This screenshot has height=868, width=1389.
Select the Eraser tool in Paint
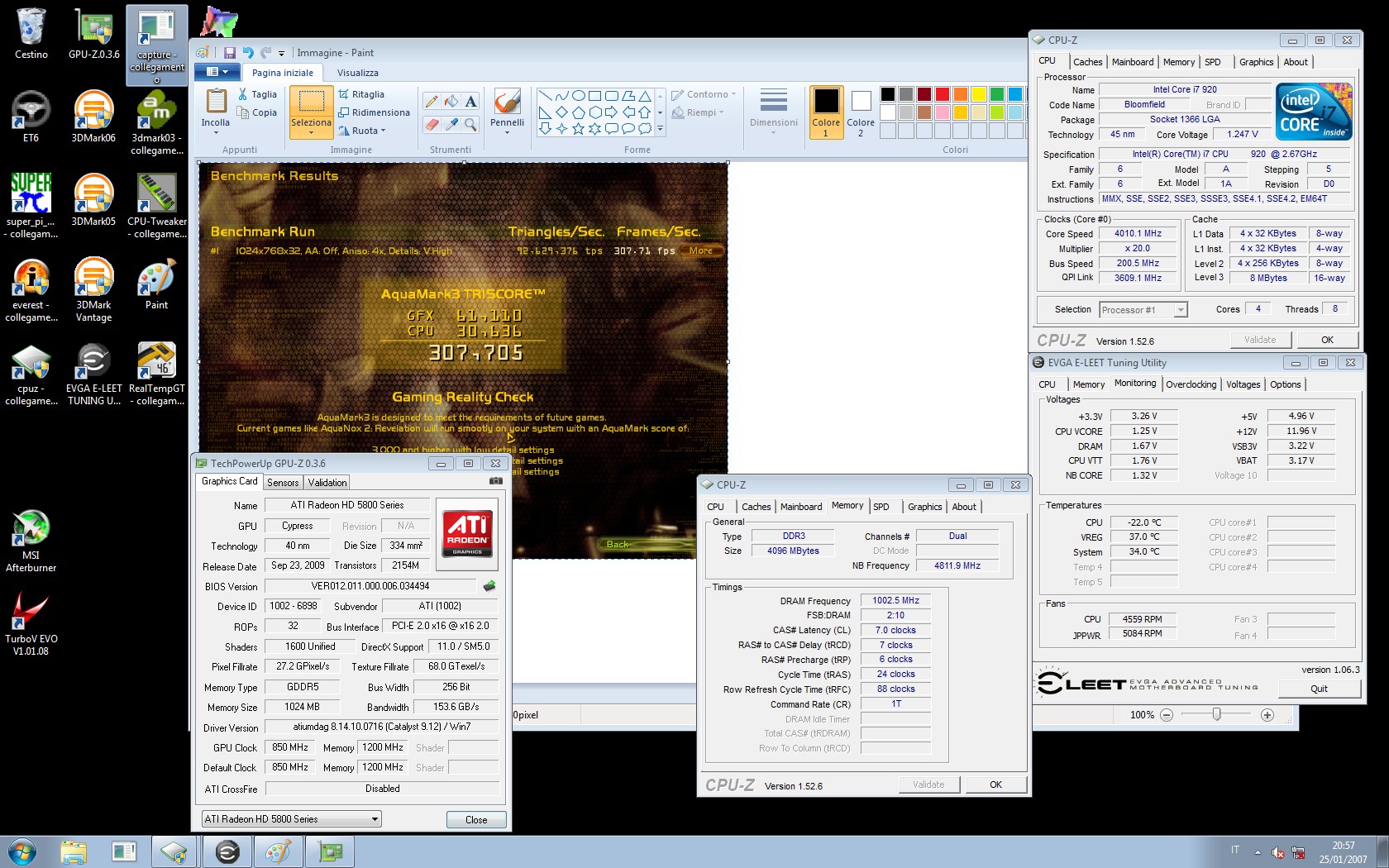pos(432,125)
